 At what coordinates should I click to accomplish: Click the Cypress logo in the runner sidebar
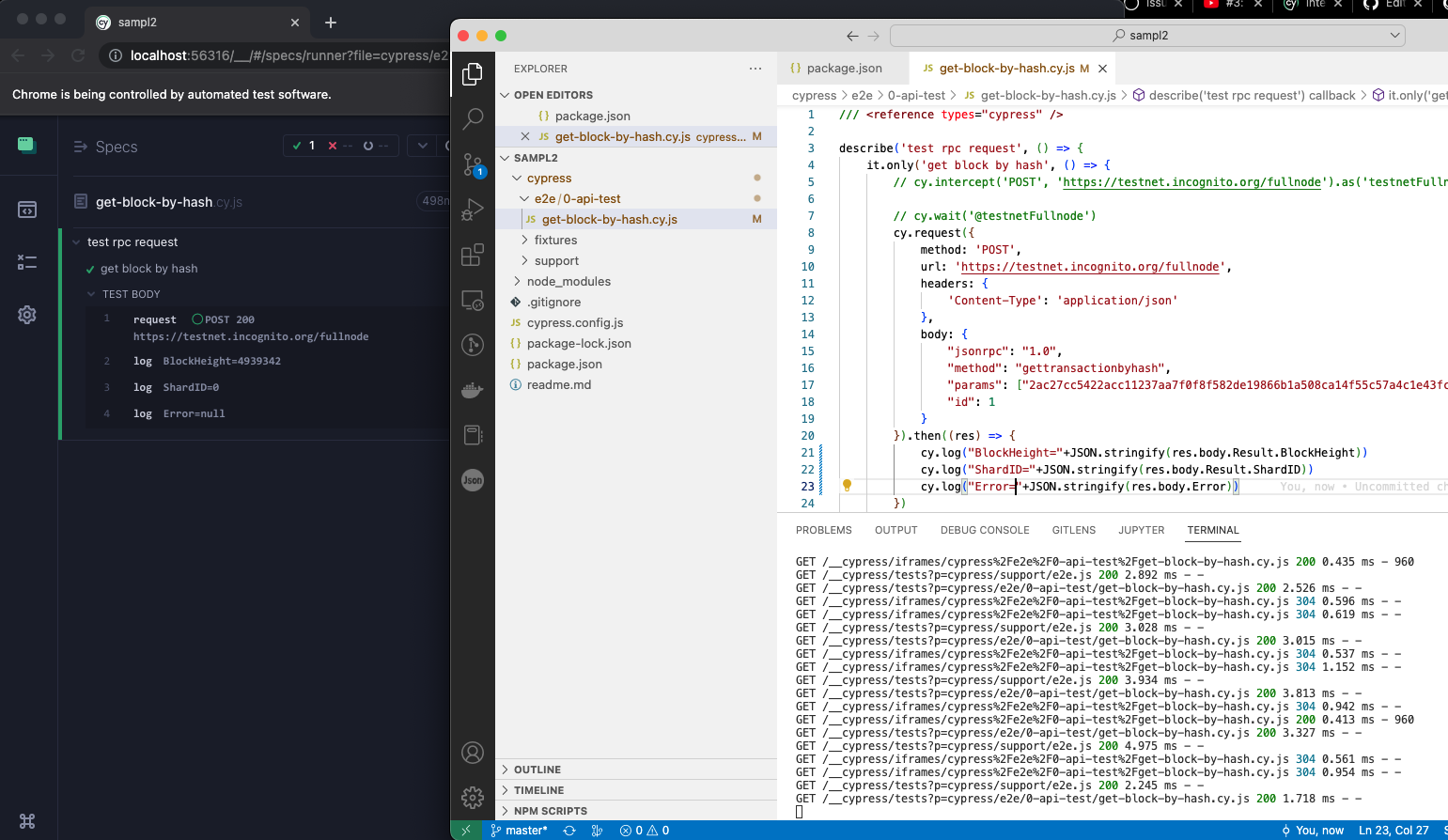27,147
